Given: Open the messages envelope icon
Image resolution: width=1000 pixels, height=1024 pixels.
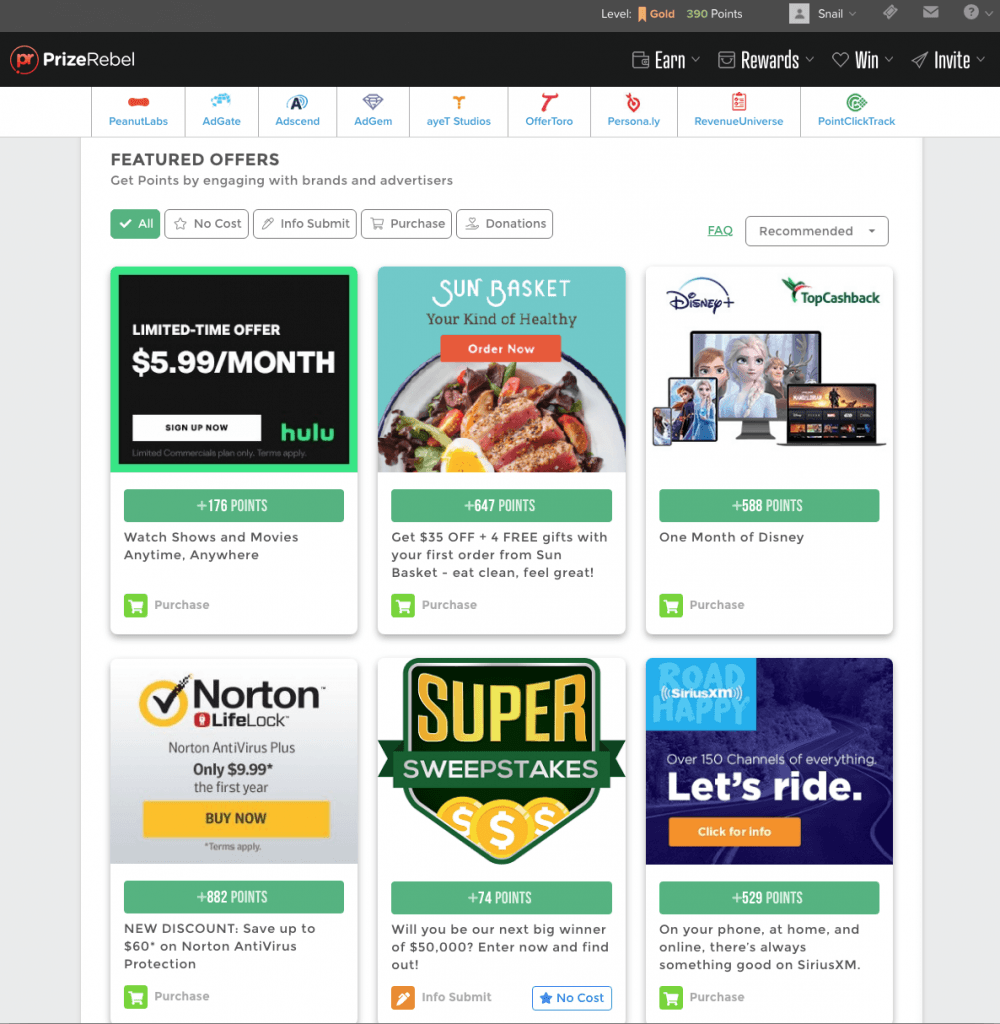Looking at the screenshot, I should click(x=931, y=12).
